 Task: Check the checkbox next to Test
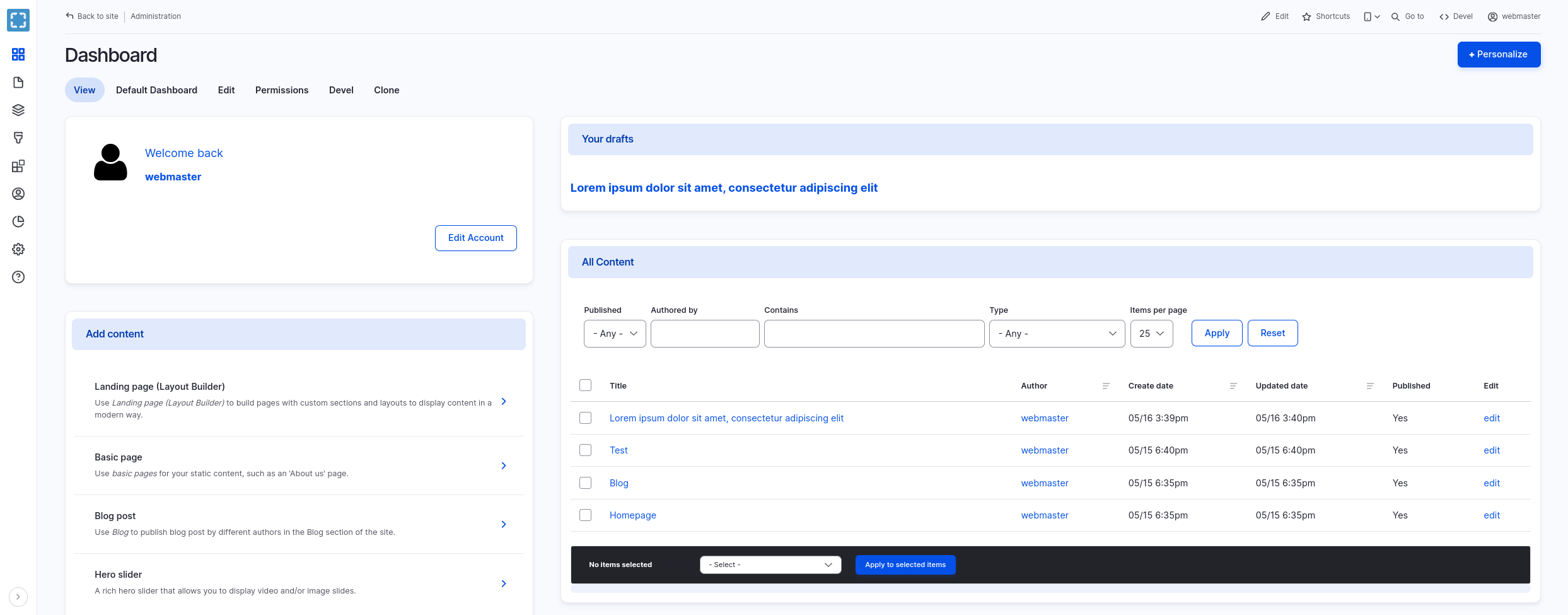pos(585,450)
